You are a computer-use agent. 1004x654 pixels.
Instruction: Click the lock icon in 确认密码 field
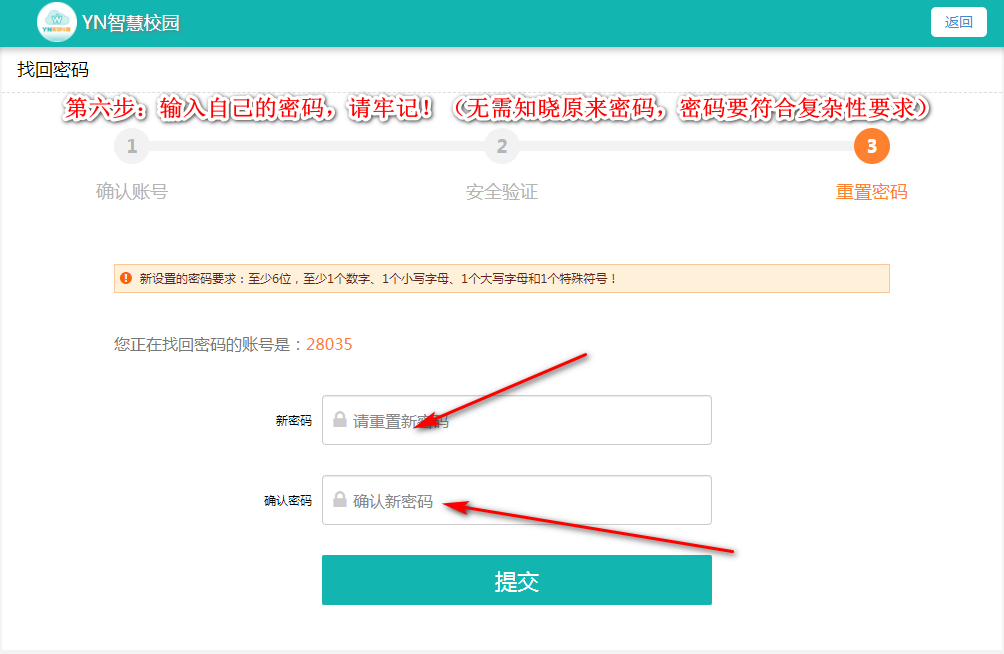coord(340,500)
